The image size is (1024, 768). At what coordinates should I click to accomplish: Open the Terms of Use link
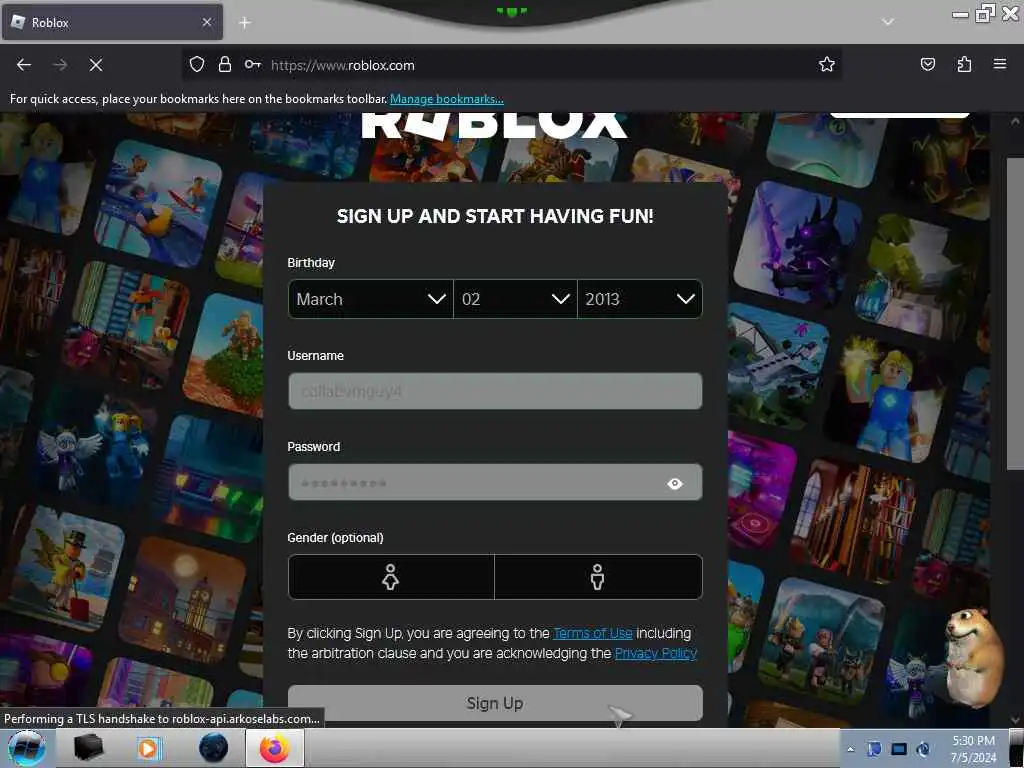[592, 633]
